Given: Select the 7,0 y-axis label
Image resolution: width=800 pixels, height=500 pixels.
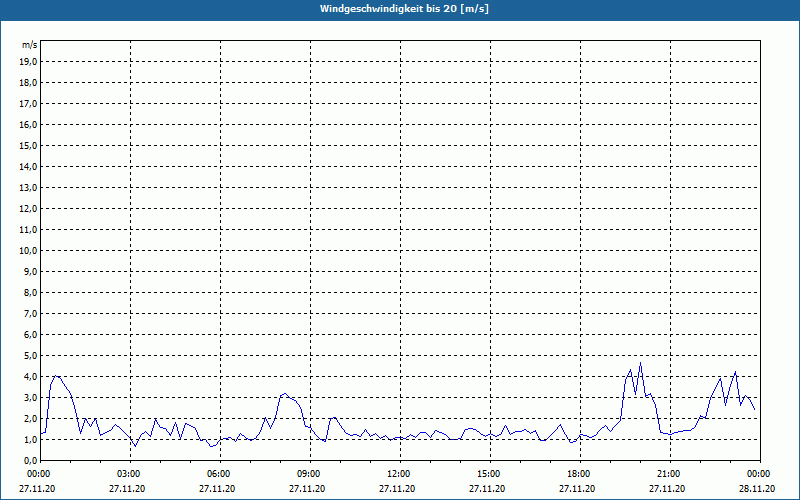Looking at the screenshot, I should point(30,313).
